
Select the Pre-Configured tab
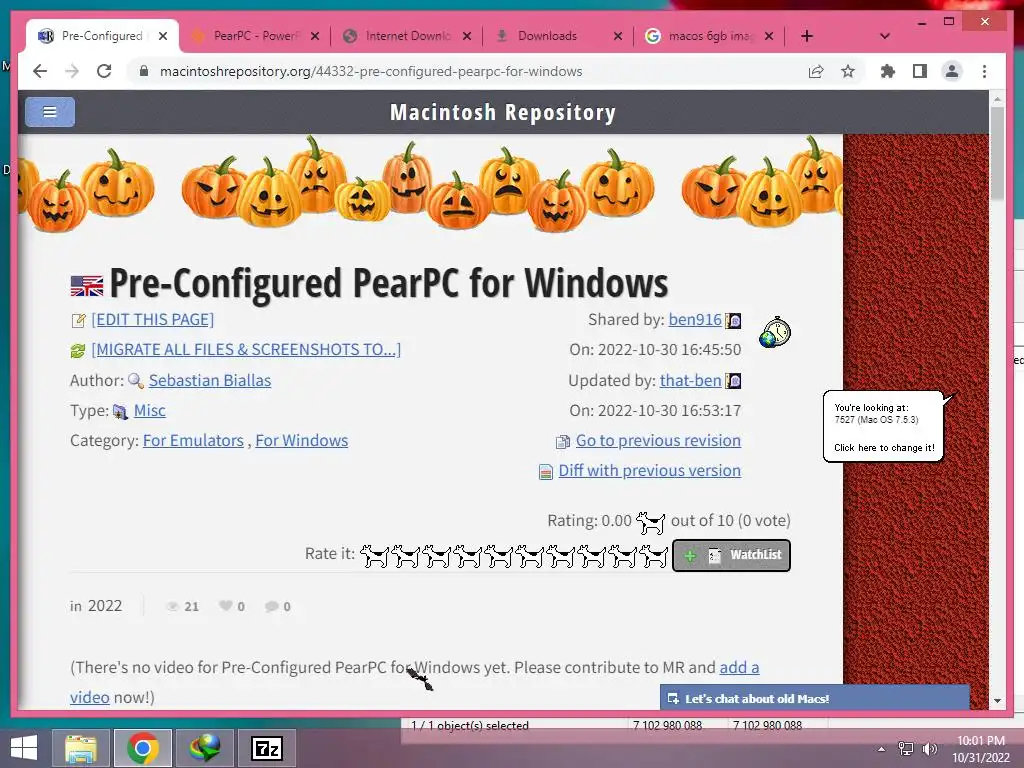101,36
